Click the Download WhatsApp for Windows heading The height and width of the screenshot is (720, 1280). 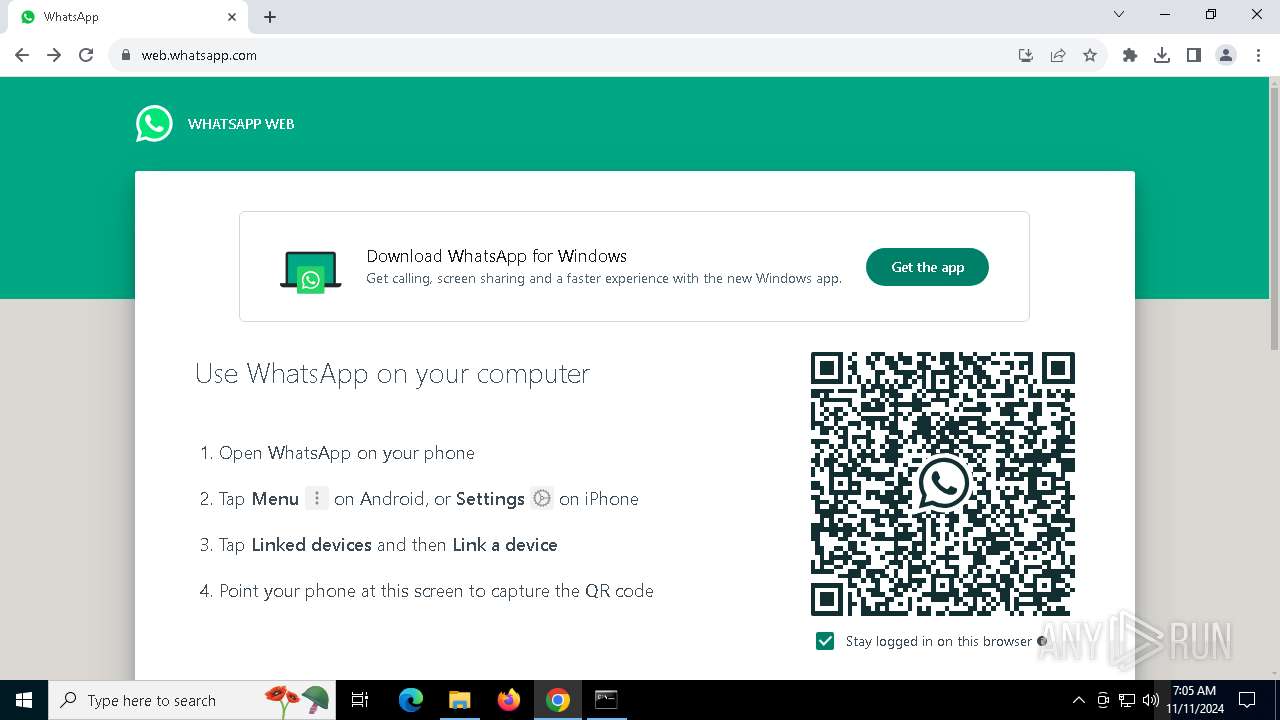(x=497, y=256)
